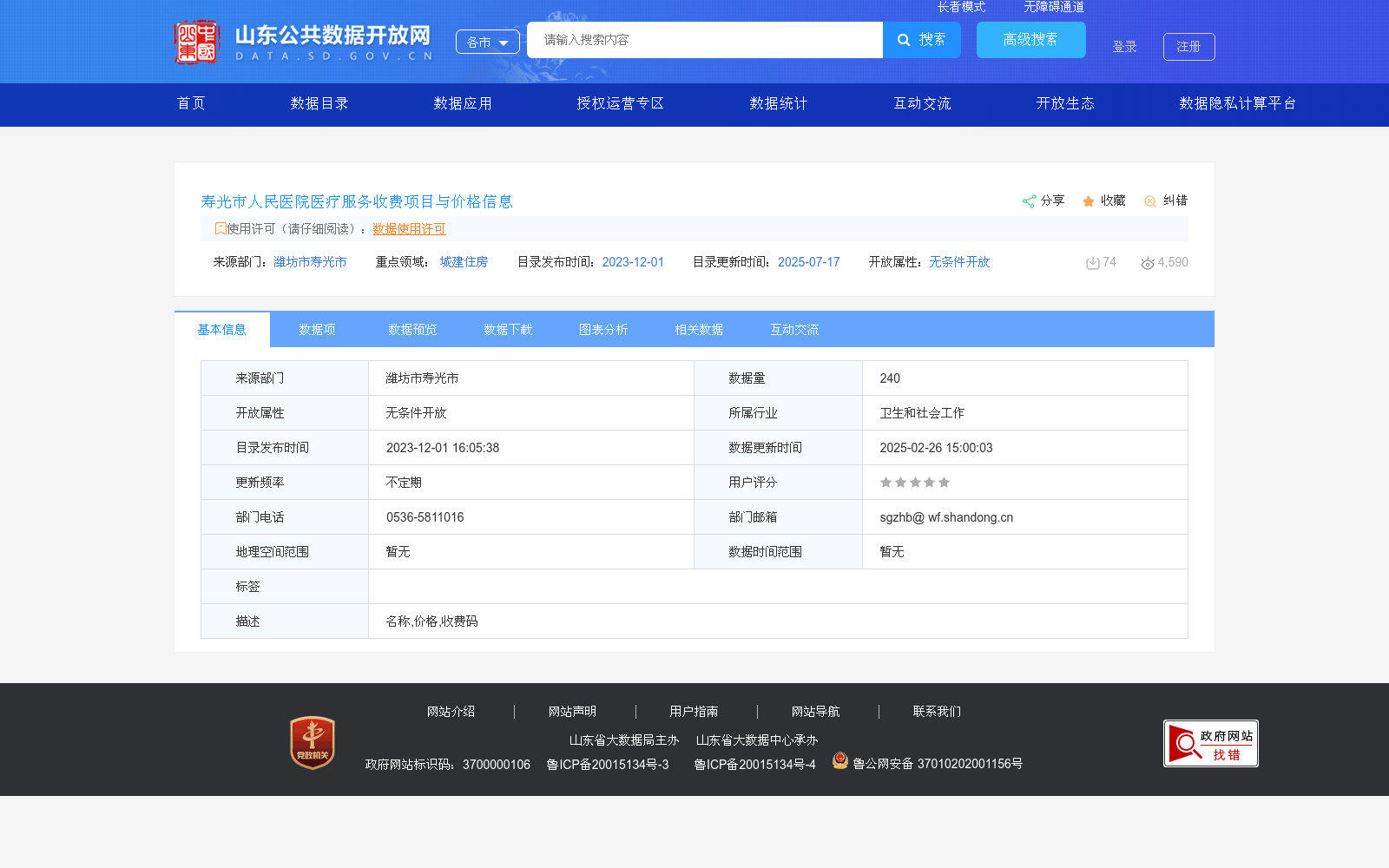This screenshot has width=1389, height=868.
Task: Click the 政府网站找错 badge in the footer
Action: point(1210,743)
